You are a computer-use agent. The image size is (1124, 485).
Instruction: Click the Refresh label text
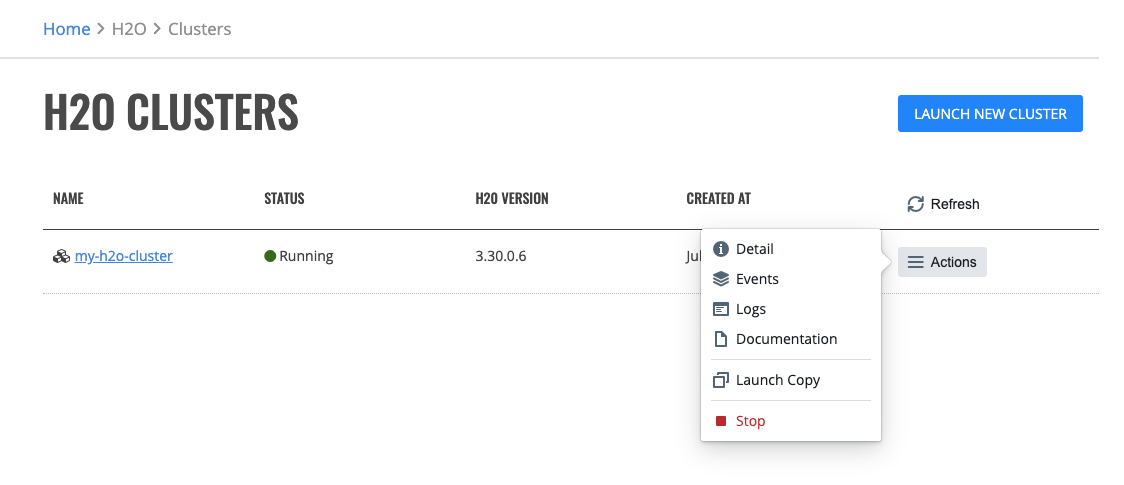(955, 204)
